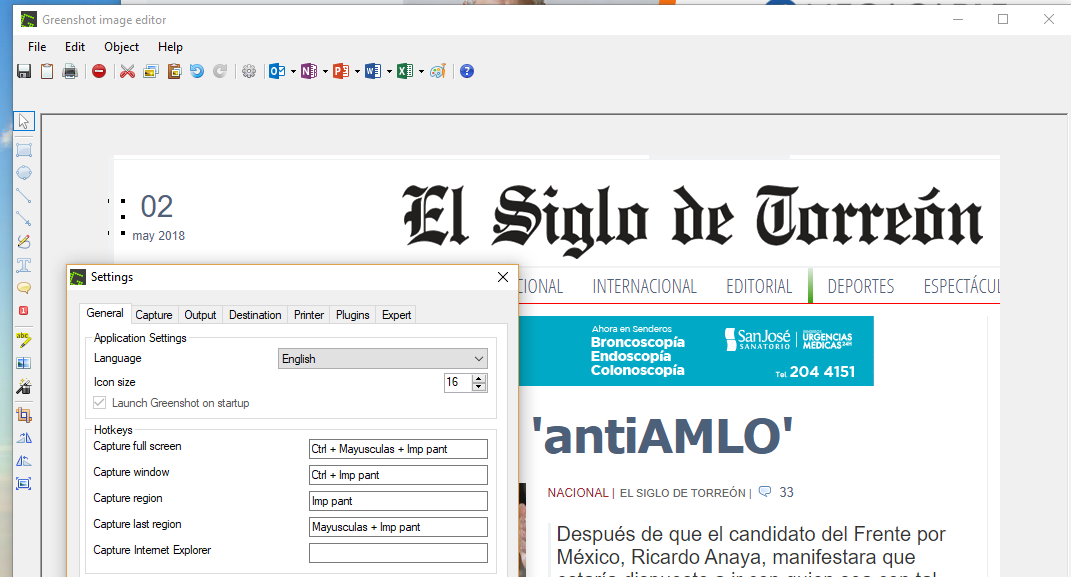Export image to Excel
The width and height of the screenshot is (1071, 577).
pyautogui.click(x=405, y=71)
